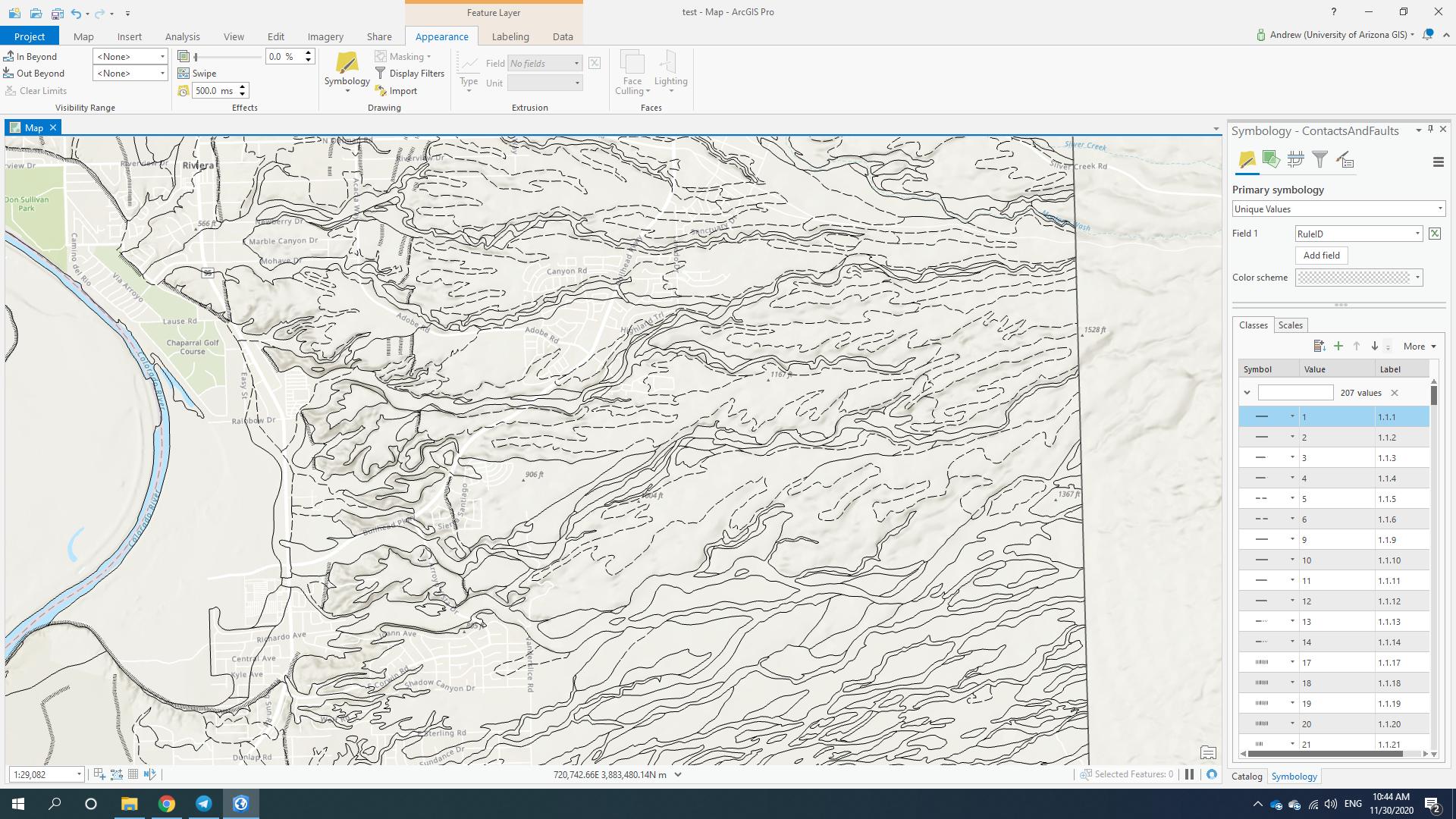Click the Open Project icon
The height and width of the screenshot is (819, 1456).
click(36, 13)
